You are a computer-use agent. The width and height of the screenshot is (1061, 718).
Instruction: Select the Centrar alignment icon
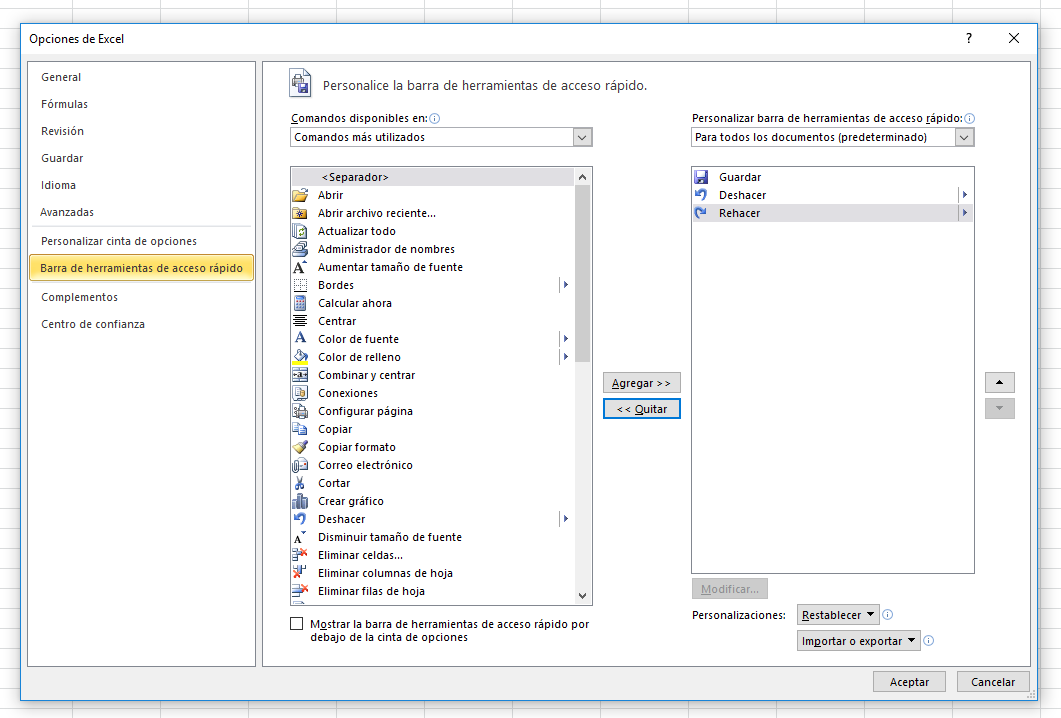(x=300, y=321)
